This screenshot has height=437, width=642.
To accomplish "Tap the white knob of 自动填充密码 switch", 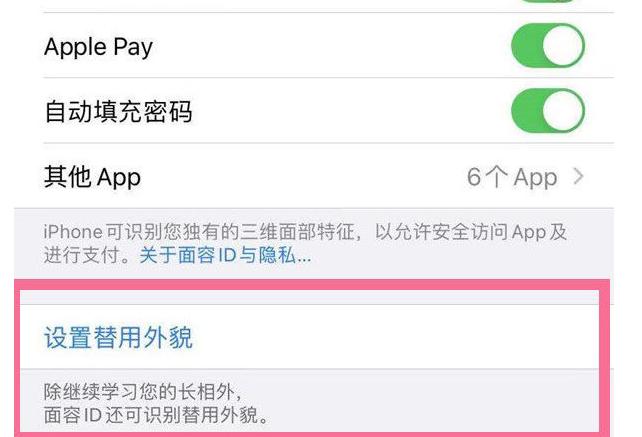I will point(563,111).
